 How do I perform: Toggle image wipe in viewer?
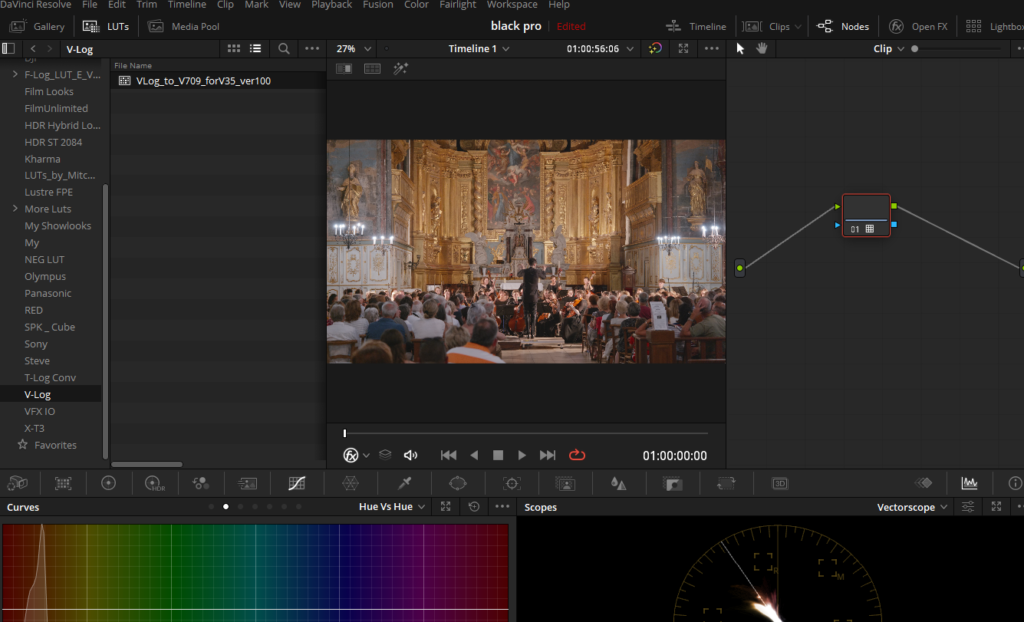point(344,69)
